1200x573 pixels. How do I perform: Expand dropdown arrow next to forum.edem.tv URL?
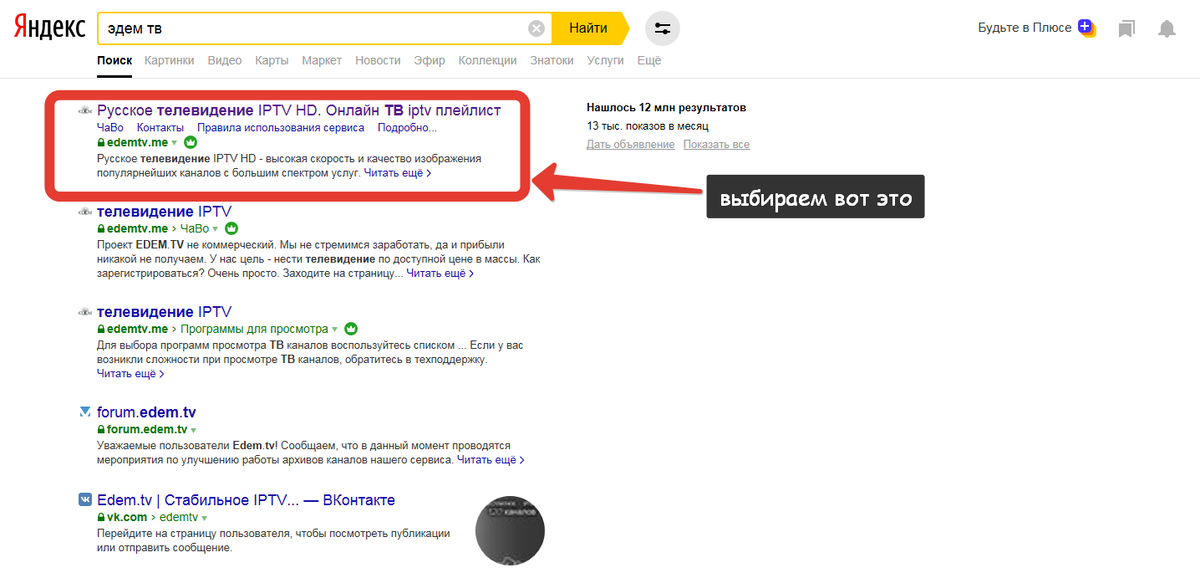194,430
